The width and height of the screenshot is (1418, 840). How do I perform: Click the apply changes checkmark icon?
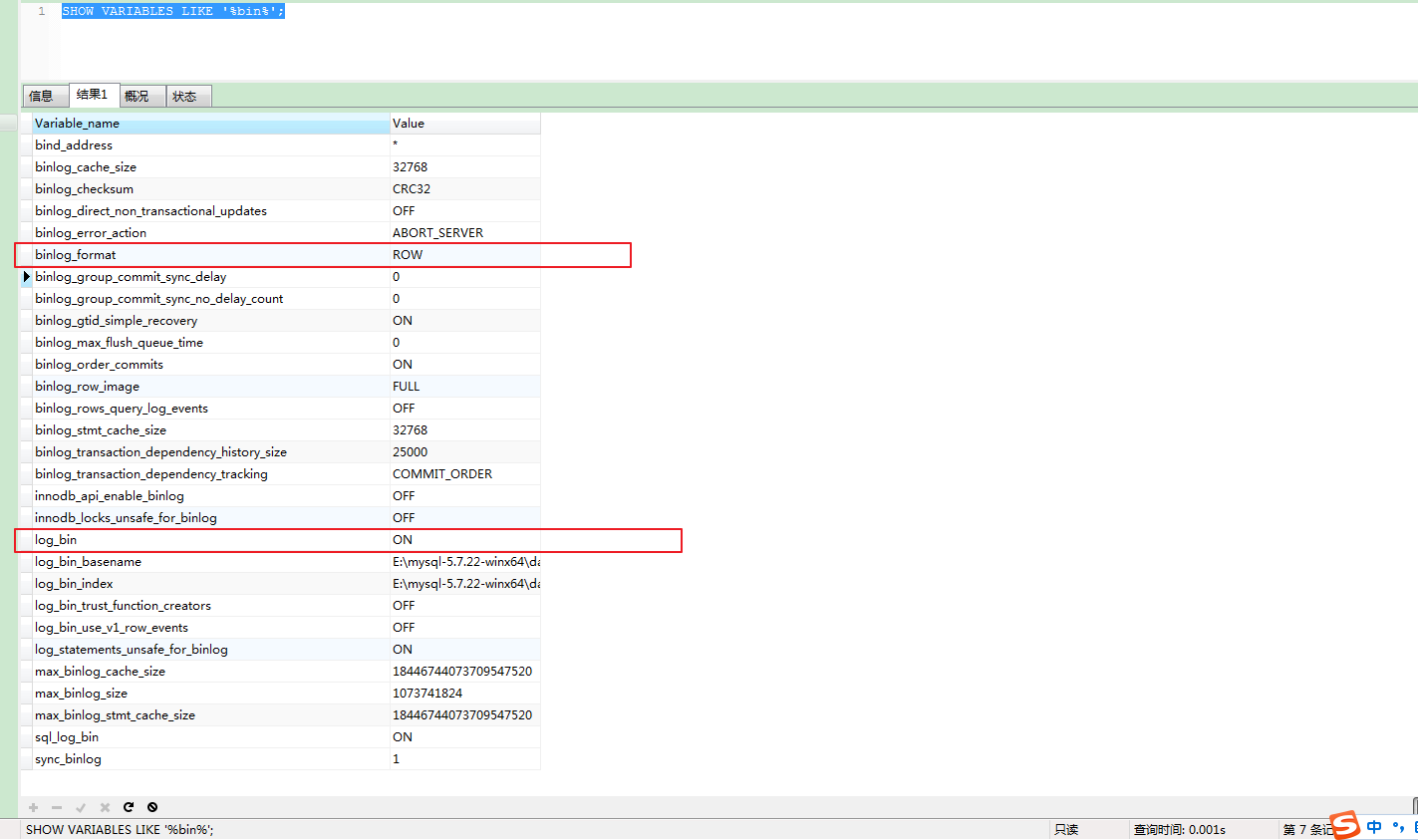click(x=81, y=807)
